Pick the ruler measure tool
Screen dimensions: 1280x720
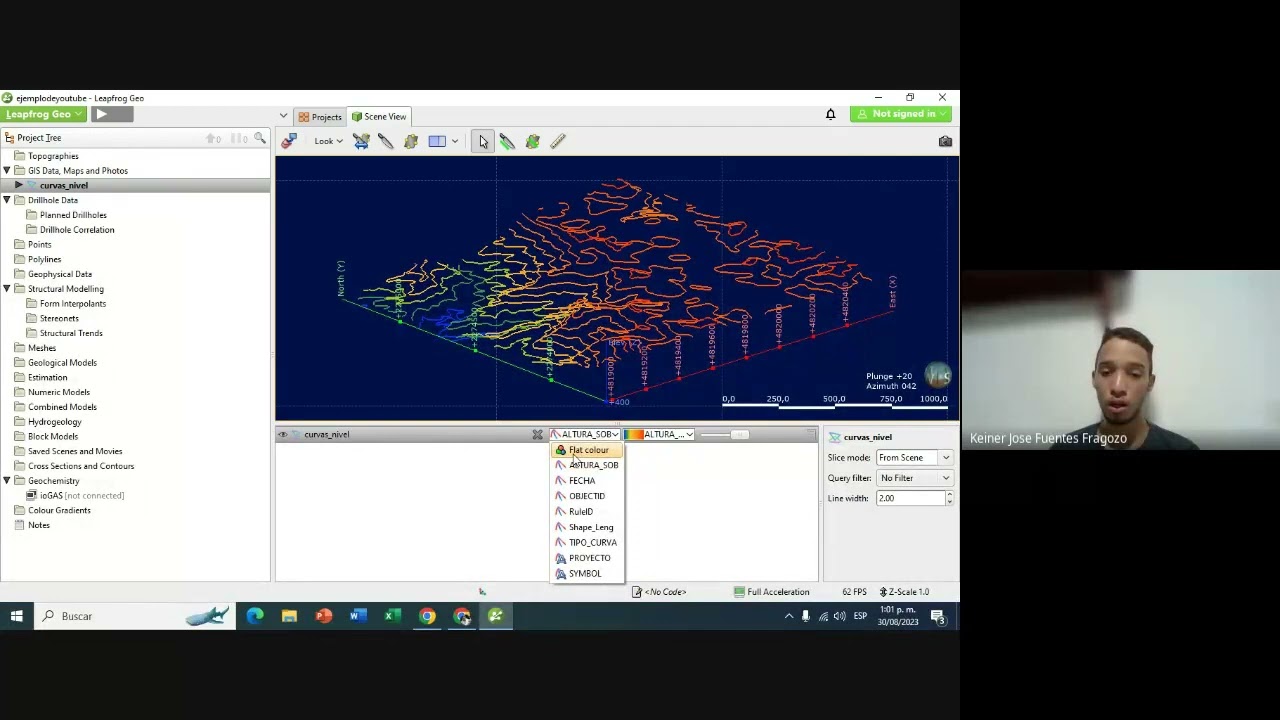(558, 141)
